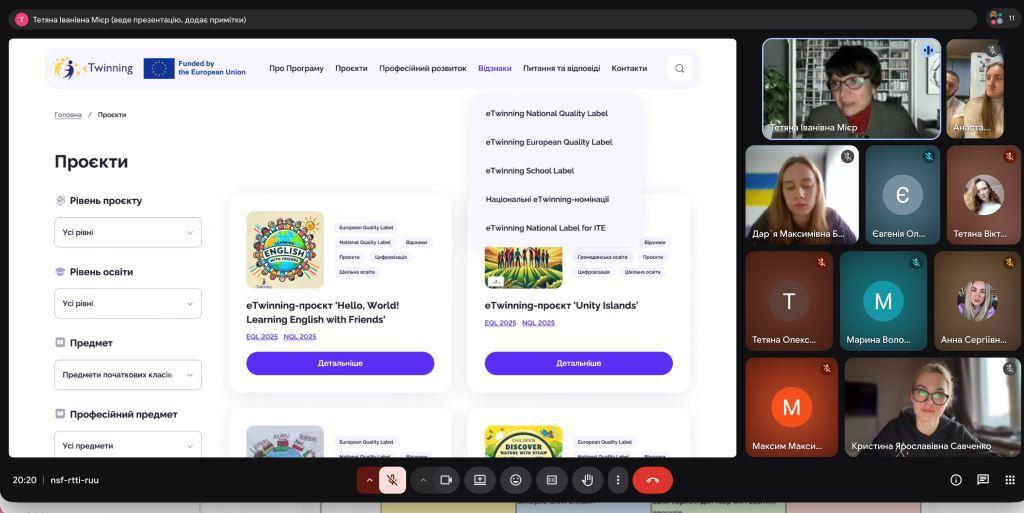Open the chat panel icon

click(x=983, y=480)
